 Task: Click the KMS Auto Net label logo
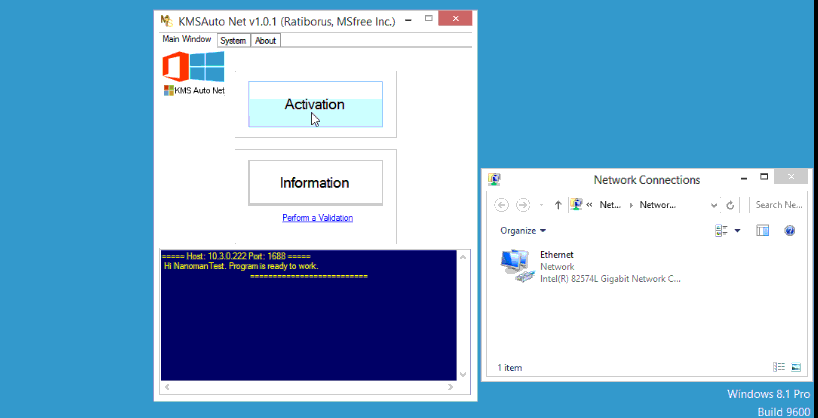[194, 90]
